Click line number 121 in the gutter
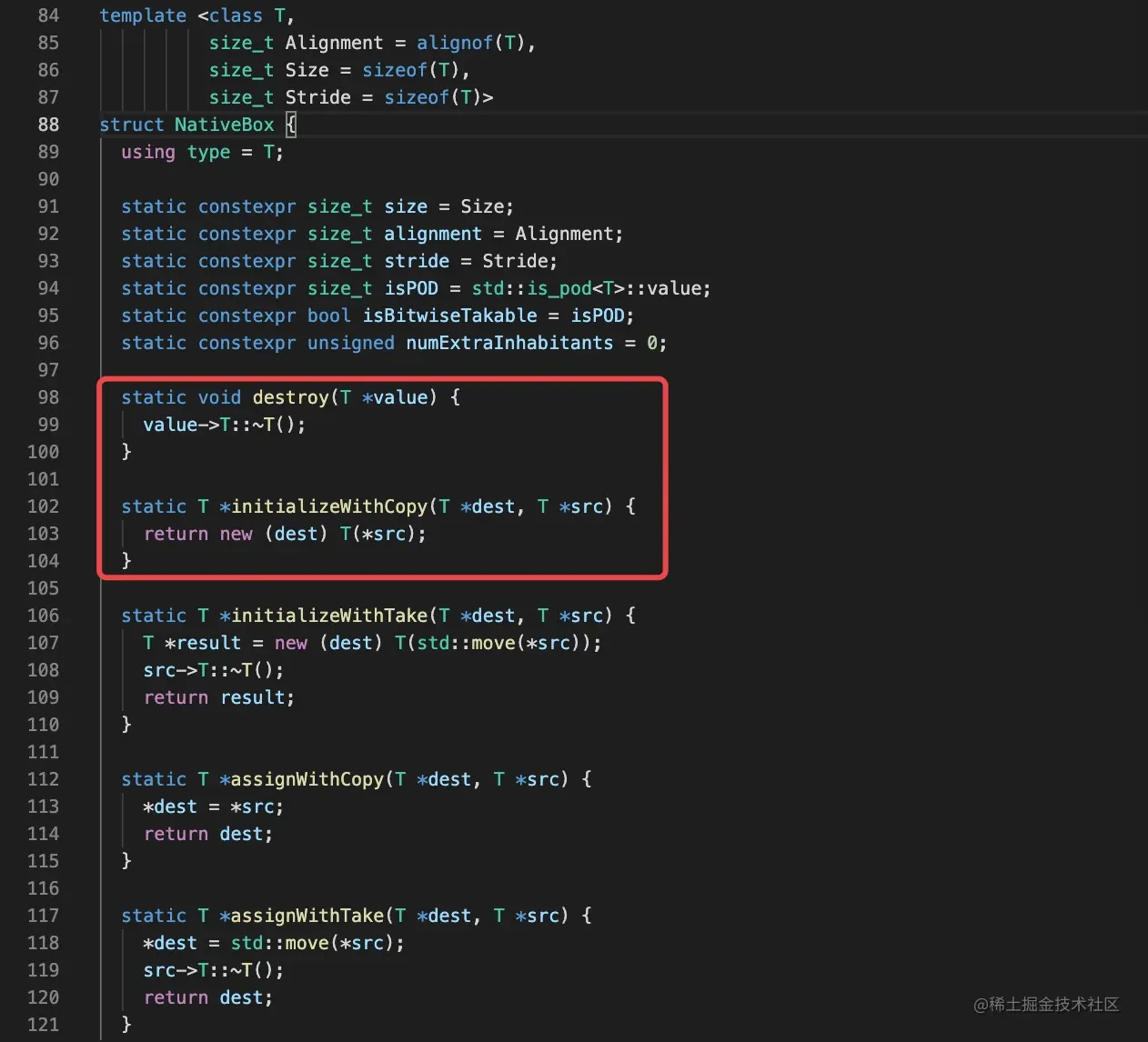Image resolution: width=1148 pixels, height=1042 pixels. point(43,1025)
